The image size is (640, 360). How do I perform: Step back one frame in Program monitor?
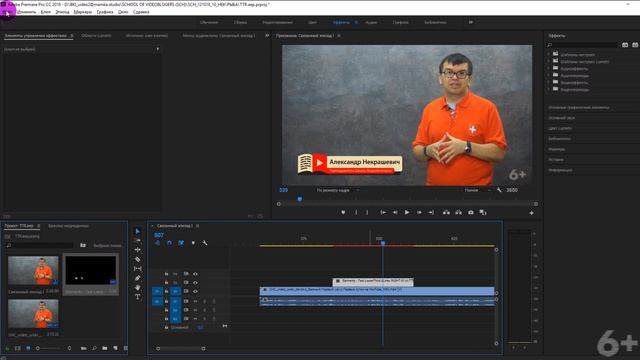pos(395,212)
